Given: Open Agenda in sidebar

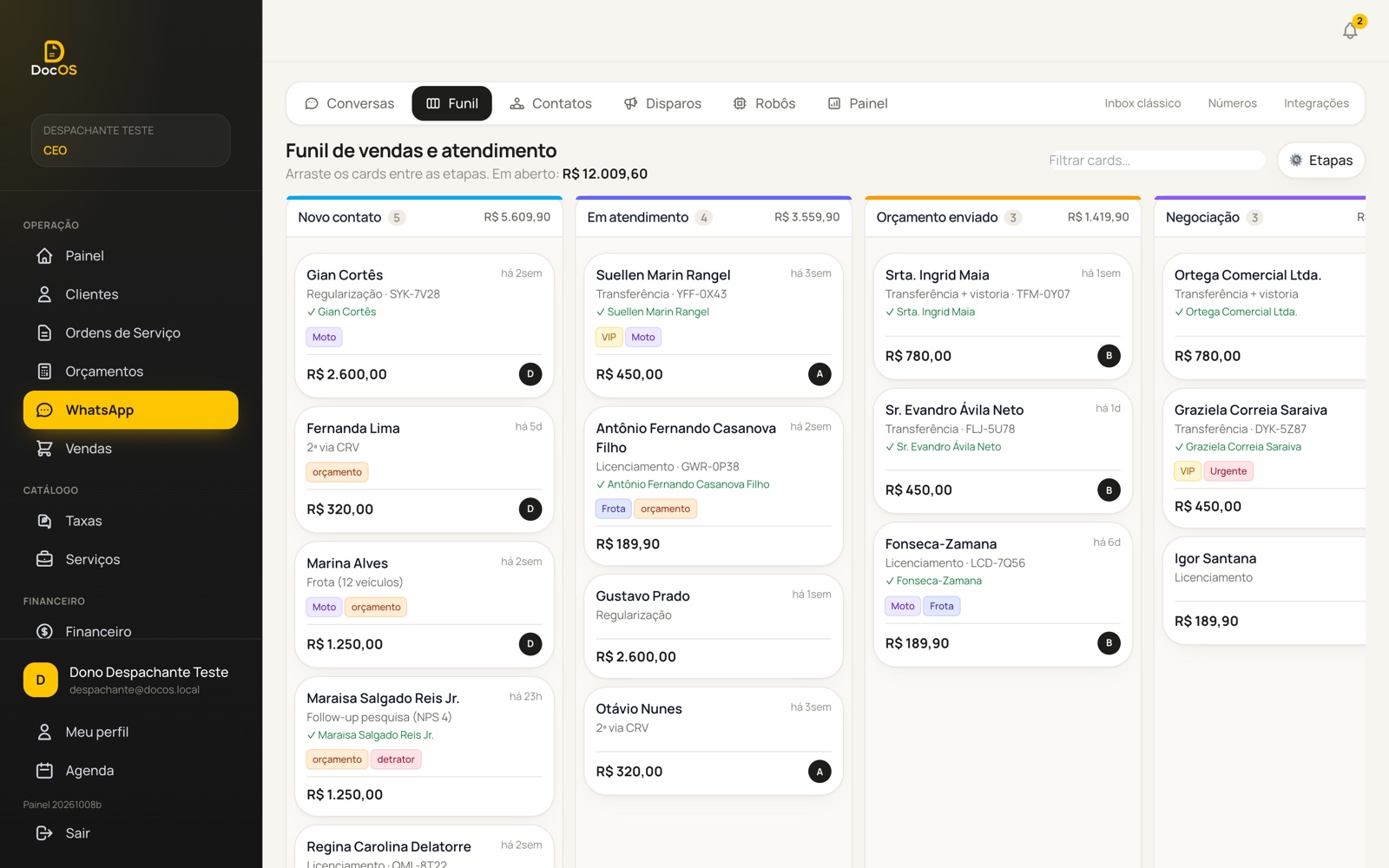Looking at the screenshot, I should 130,771.
